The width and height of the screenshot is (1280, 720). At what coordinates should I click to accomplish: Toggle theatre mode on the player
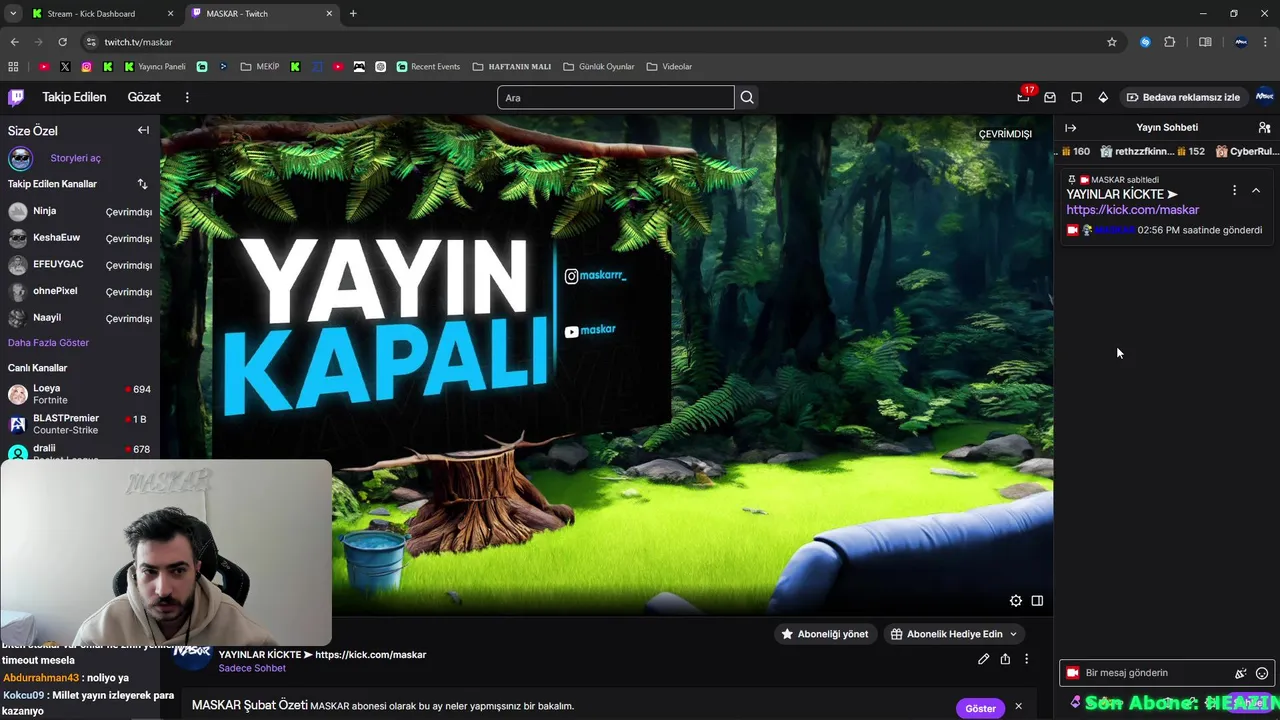(x=1037, y=601)
